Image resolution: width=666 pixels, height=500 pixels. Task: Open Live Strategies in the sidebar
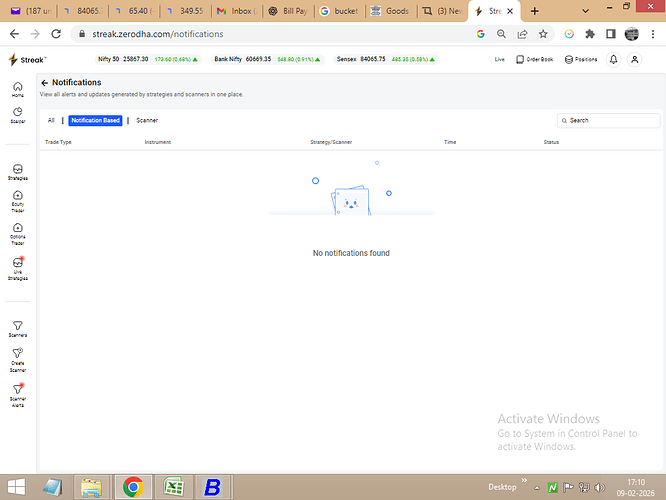[17, 267]
